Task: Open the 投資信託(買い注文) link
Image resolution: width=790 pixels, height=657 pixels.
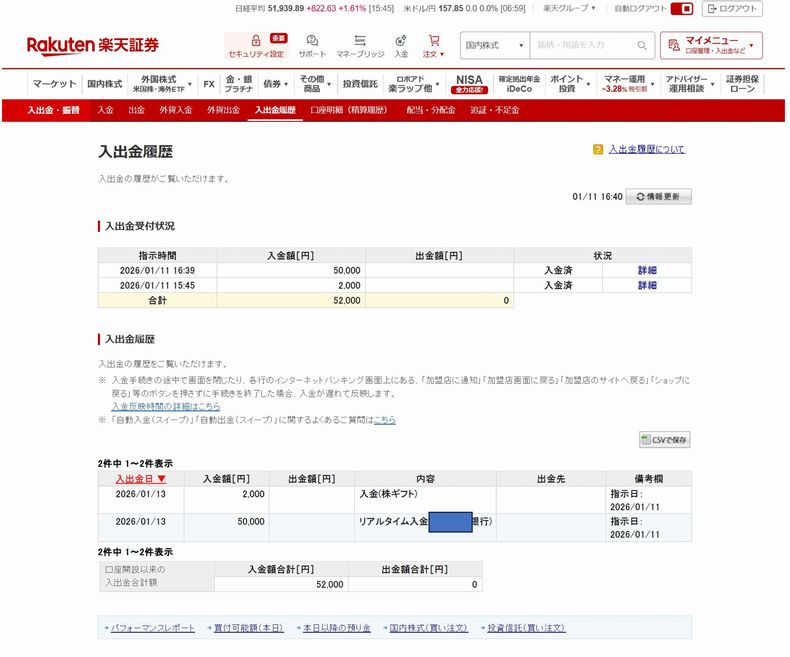Action: (x=526, y=628)
